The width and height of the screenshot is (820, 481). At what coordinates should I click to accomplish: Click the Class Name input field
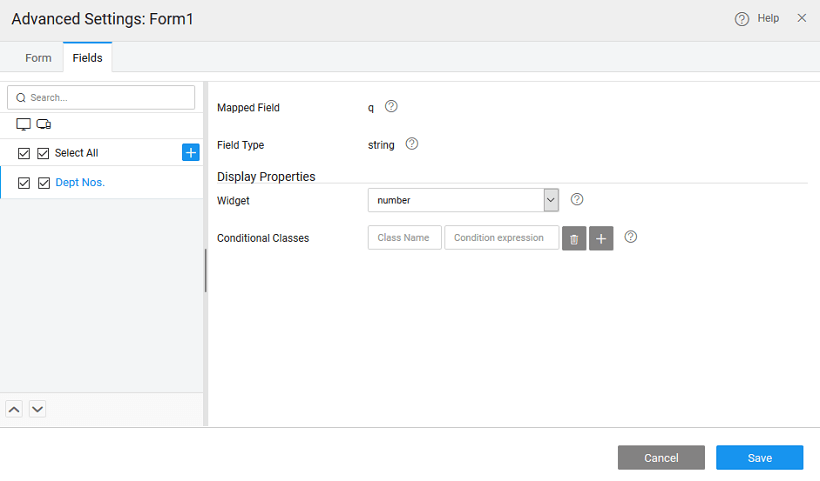[404, 237]
